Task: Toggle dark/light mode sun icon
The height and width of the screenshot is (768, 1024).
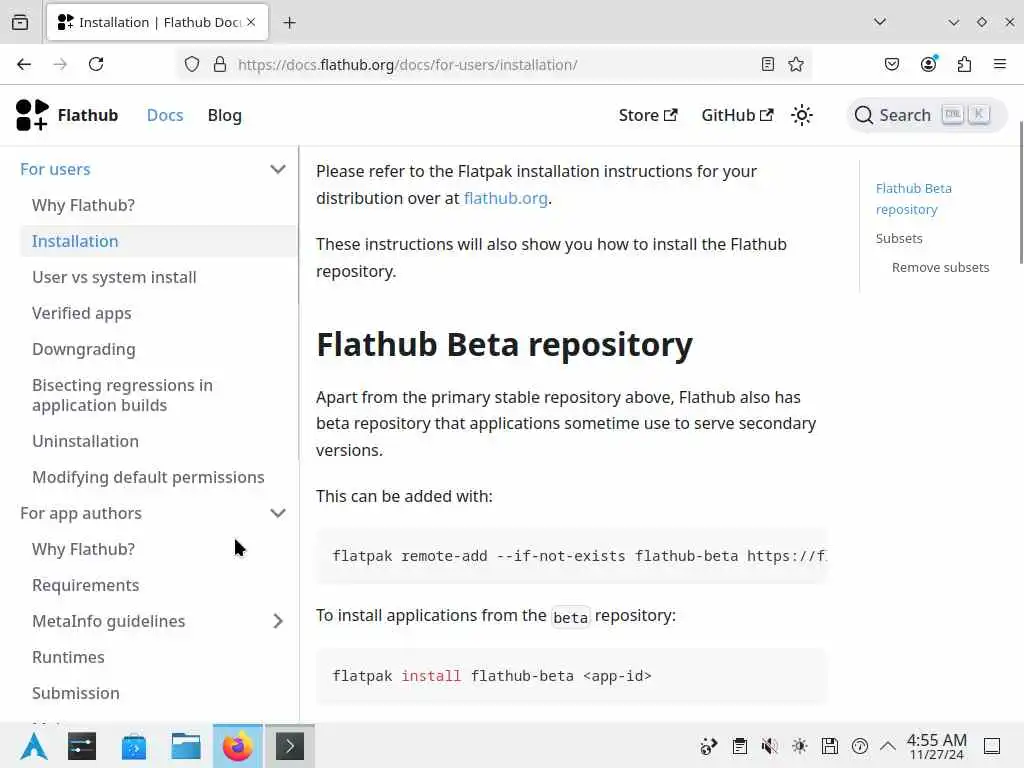Action: (801, 115)
